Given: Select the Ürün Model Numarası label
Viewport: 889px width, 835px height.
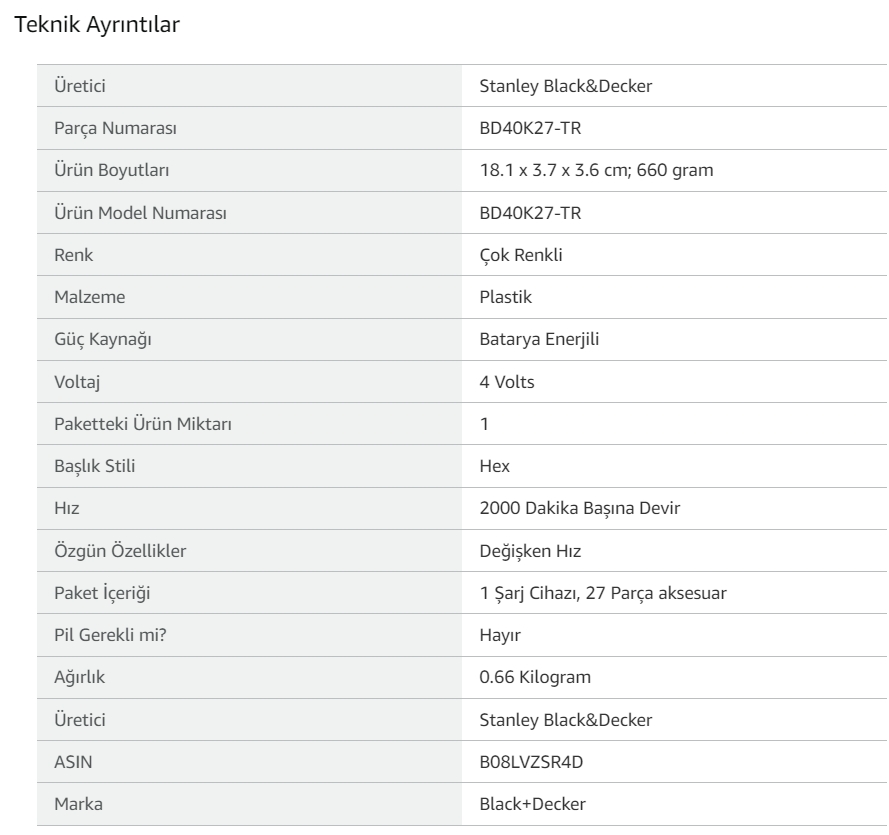Looking at the screenshot, I should tap(140, 213).
